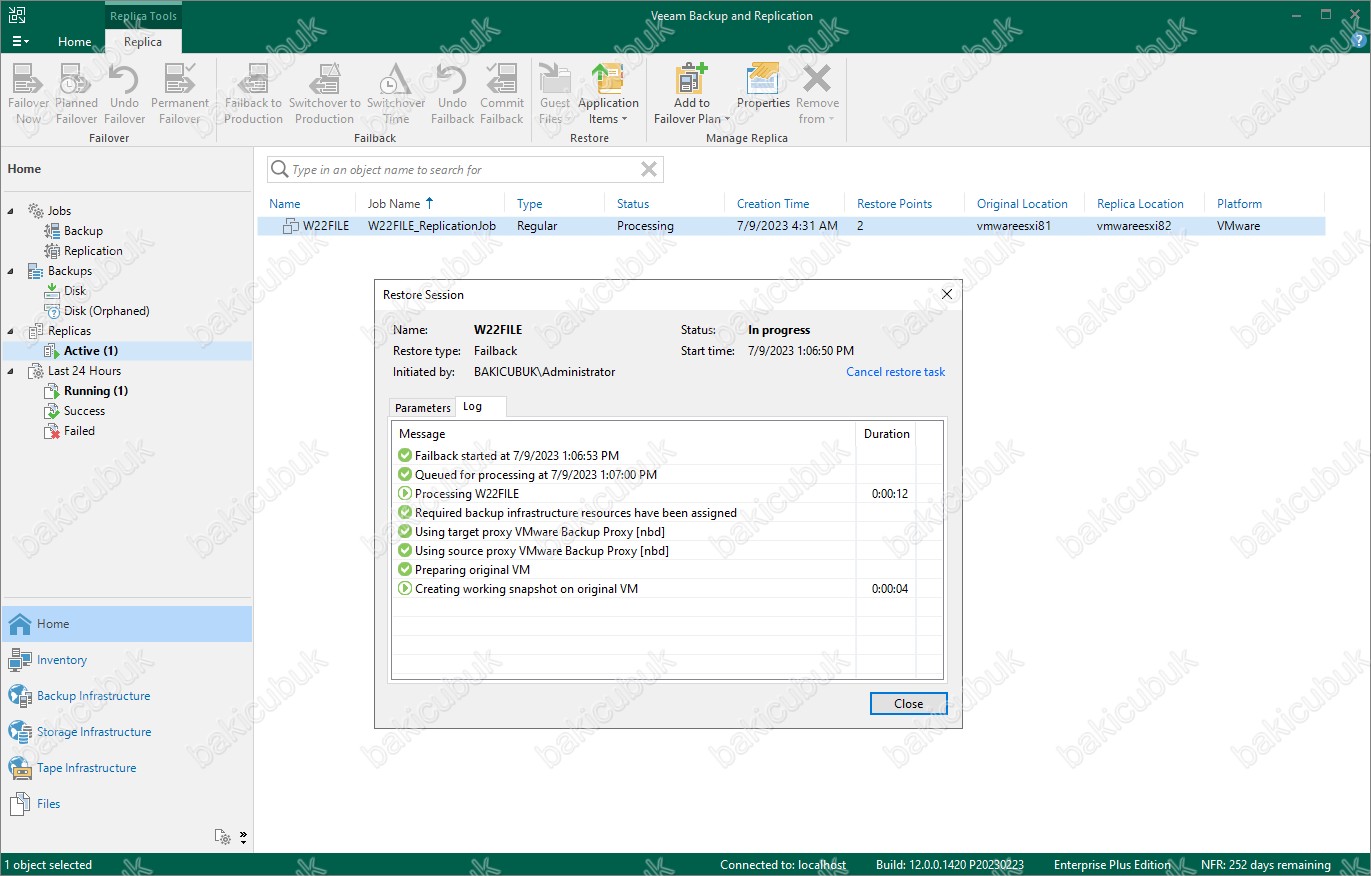
Task: Open the Tape Infrastructure view
Action: click(127, 768)
